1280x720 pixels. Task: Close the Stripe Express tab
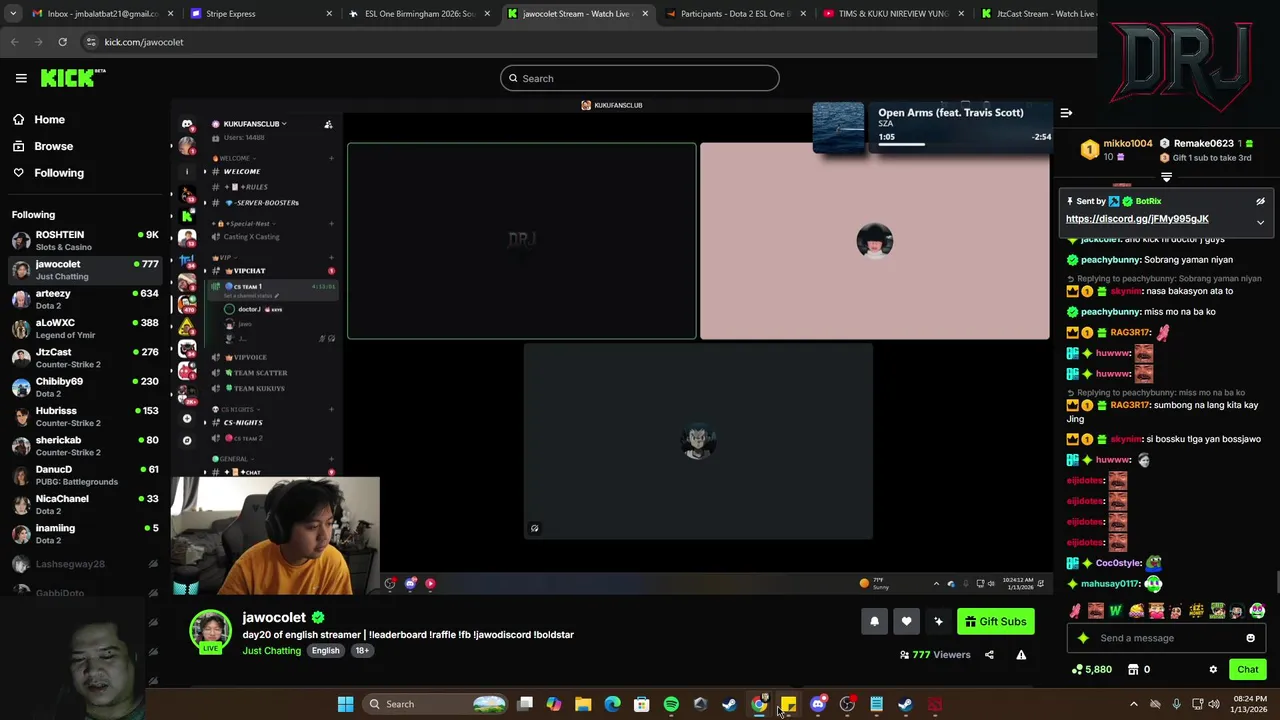[329, 14]
